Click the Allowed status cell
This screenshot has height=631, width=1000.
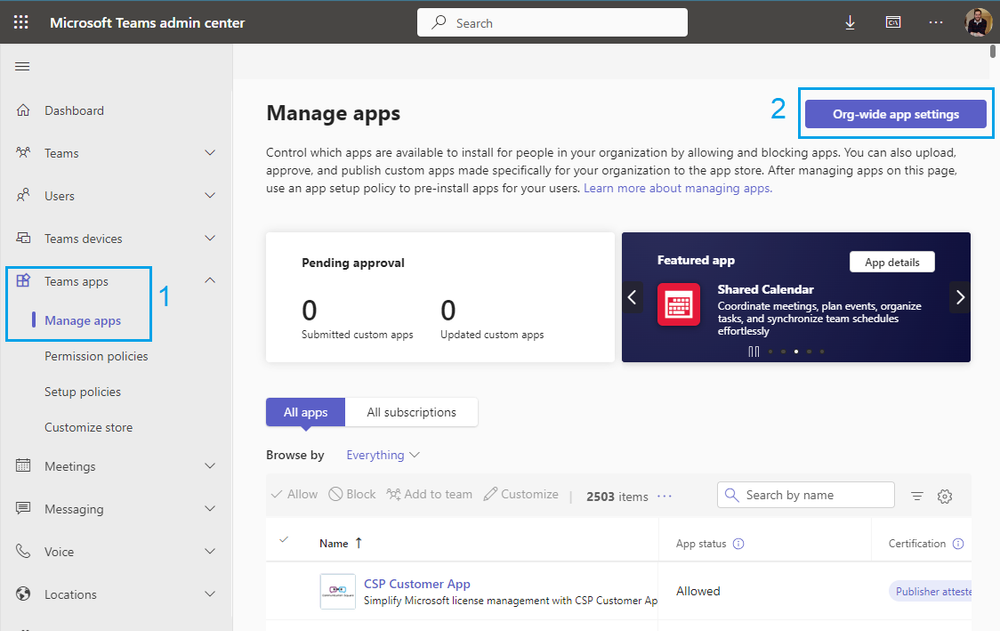pyautogui.click(x=698, y=591)
